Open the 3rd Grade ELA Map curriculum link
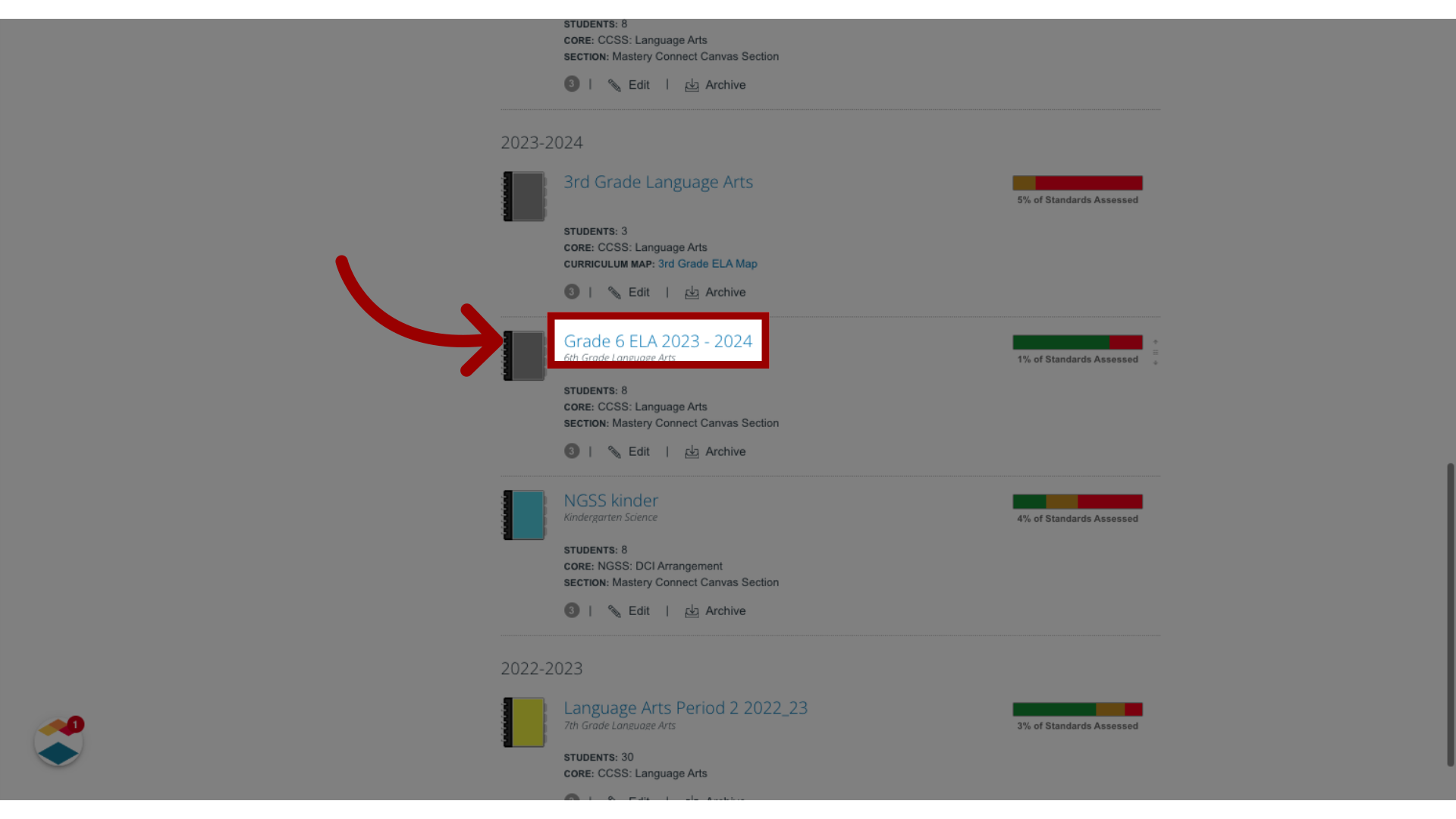Screen dimensions: 1456x819 [707, 263]
